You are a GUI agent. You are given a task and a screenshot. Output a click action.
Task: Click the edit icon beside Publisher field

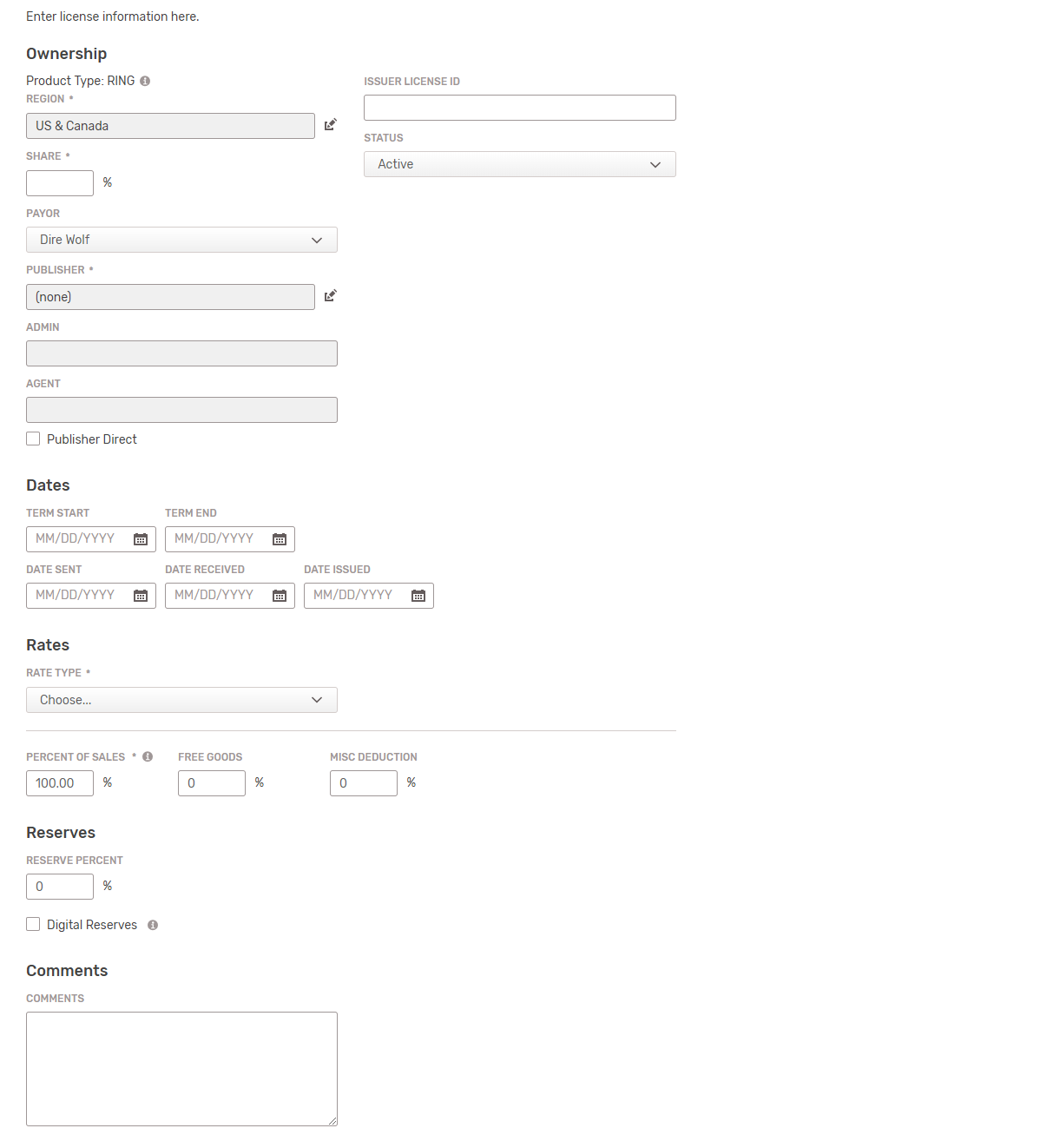click(x=330, y=296)
